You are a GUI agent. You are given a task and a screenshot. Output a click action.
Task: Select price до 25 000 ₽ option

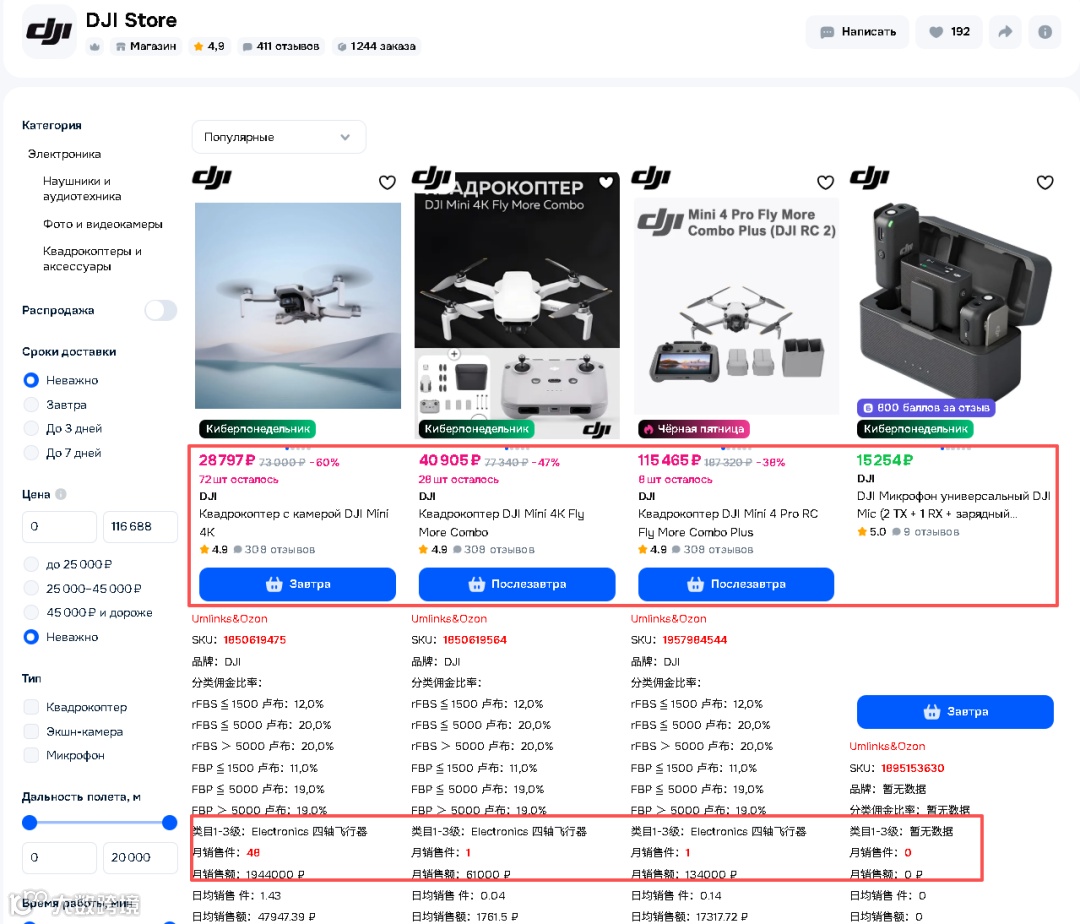coord(31,564)
